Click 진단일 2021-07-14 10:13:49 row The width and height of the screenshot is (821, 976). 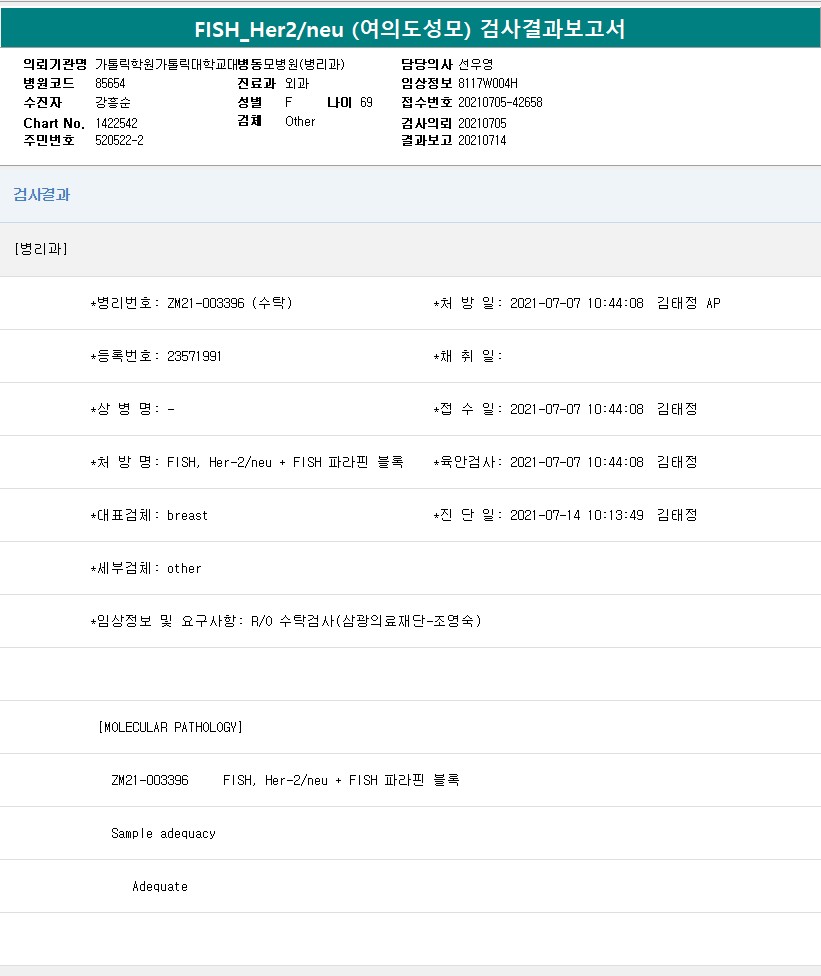coord(566,515)
